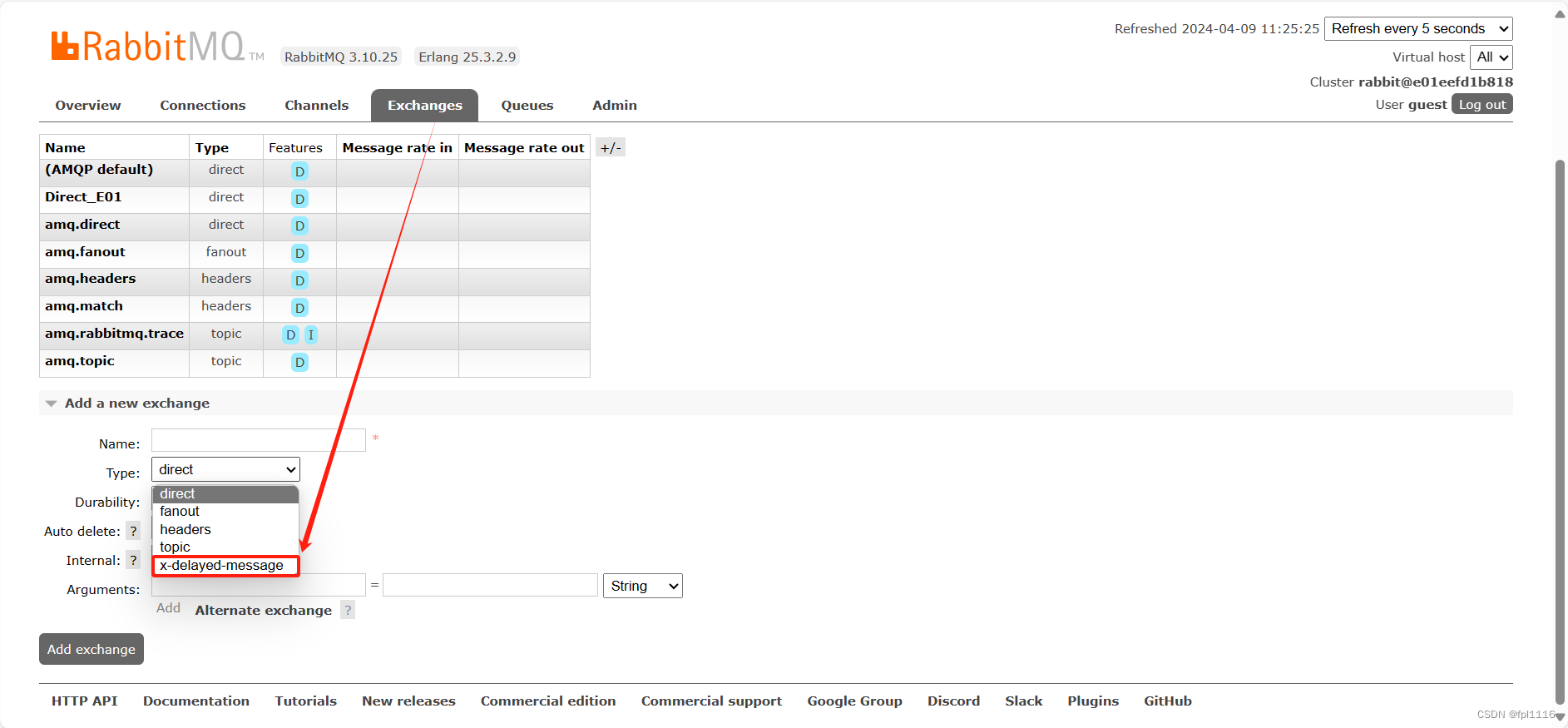This screenshot has height=728, width=1568.
Task: Sort exchanges by the Name column header
Action: point(66,147)
